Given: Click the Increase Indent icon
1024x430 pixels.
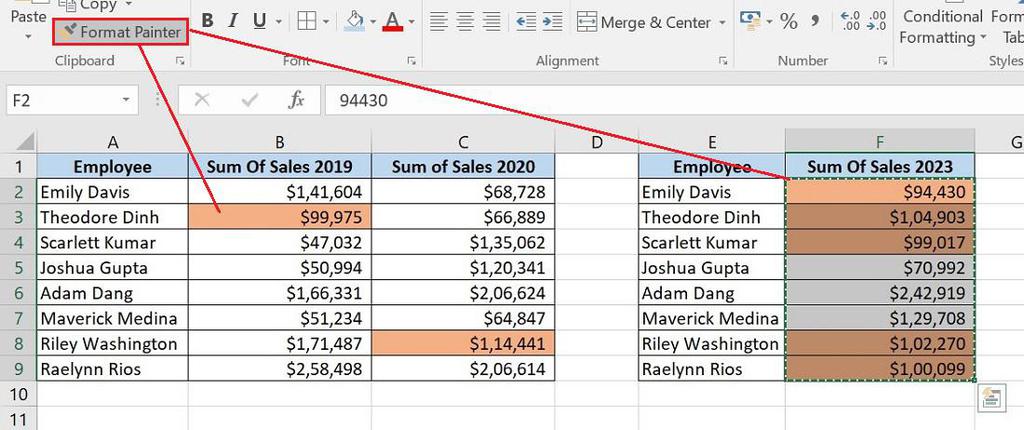Looking at the screenshot, I should 552,22.
